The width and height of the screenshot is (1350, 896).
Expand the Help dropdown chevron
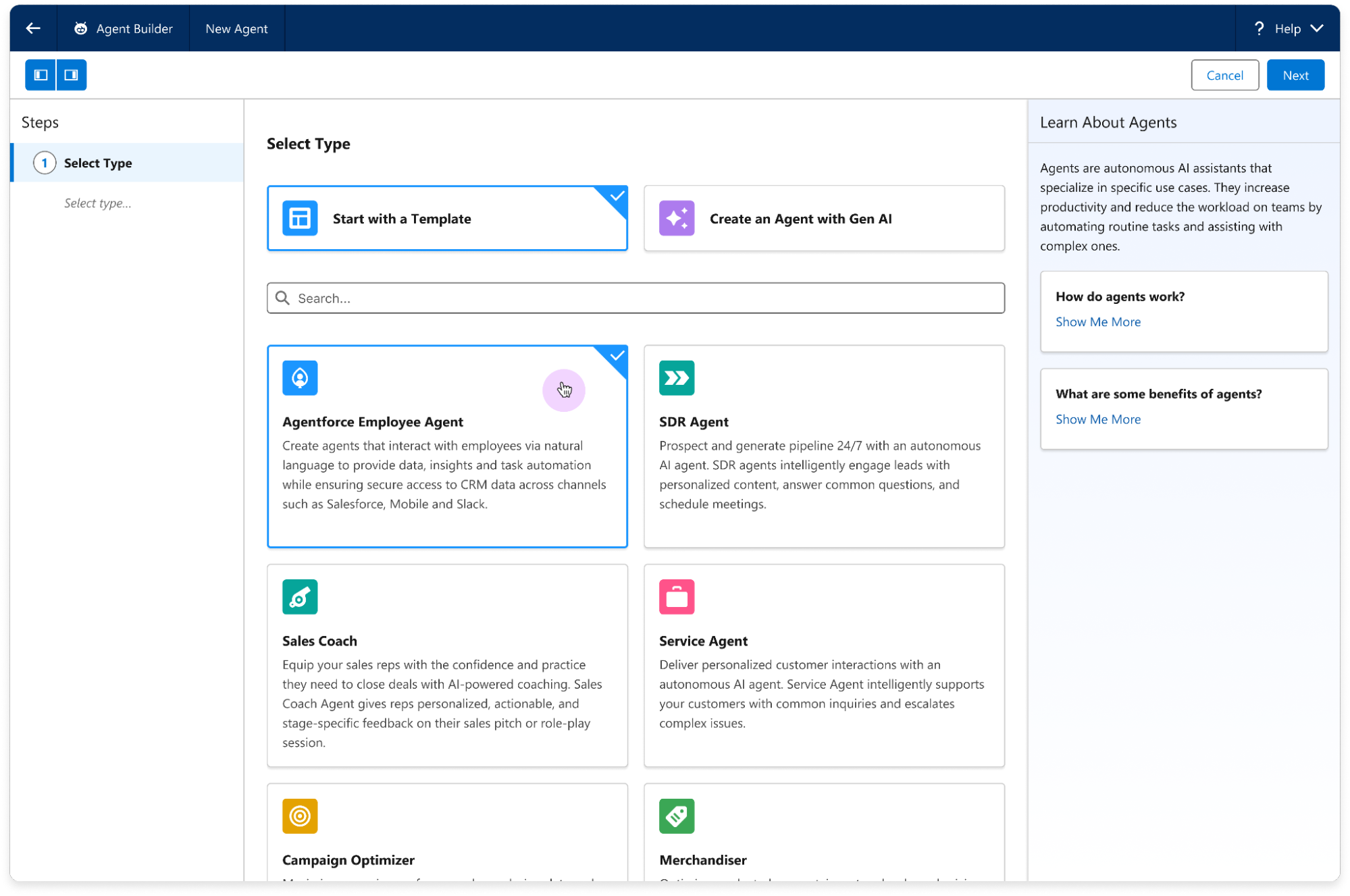coord(1316,28)
